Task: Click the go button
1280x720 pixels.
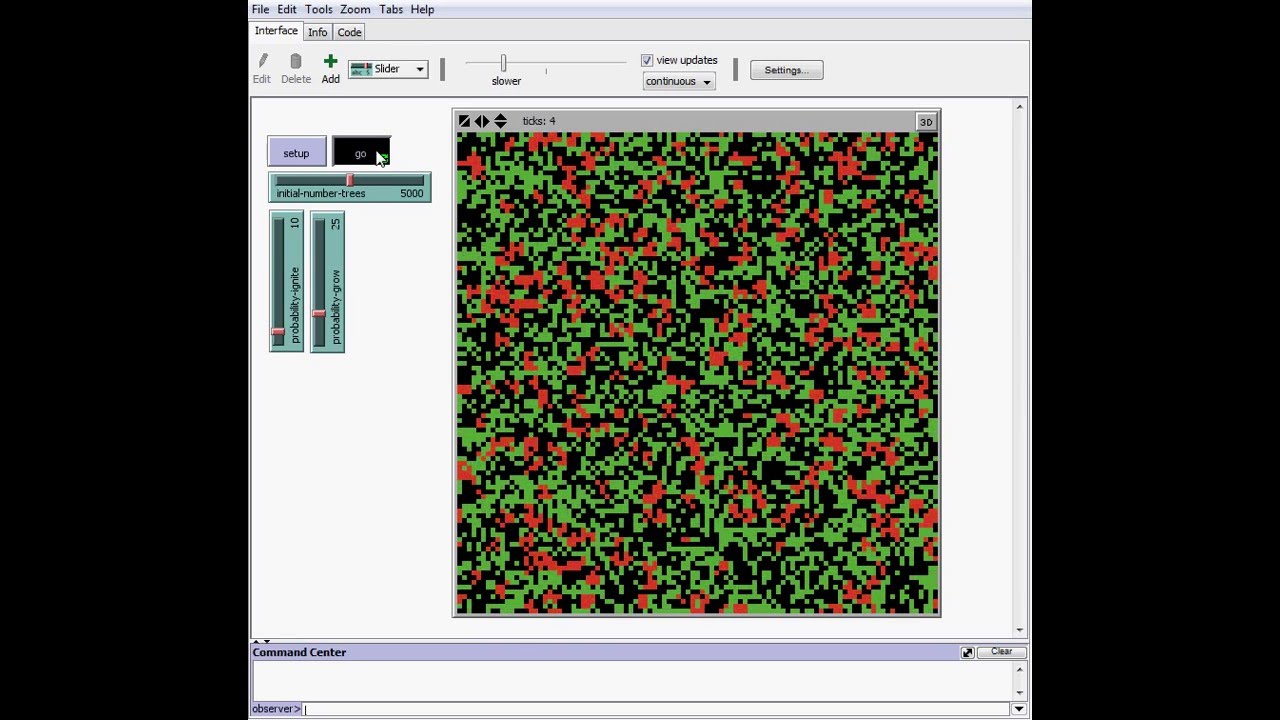Action: tap(361, 153)
